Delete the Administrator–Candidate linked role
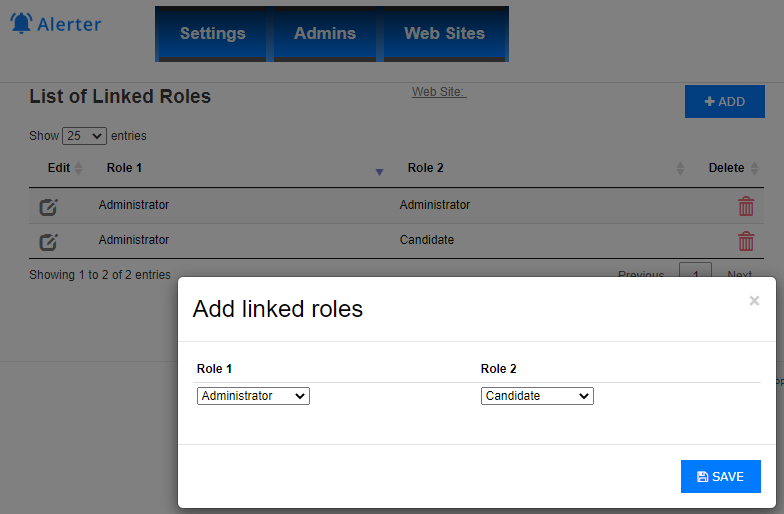This screenshot has width=784, height=514. 746,241
